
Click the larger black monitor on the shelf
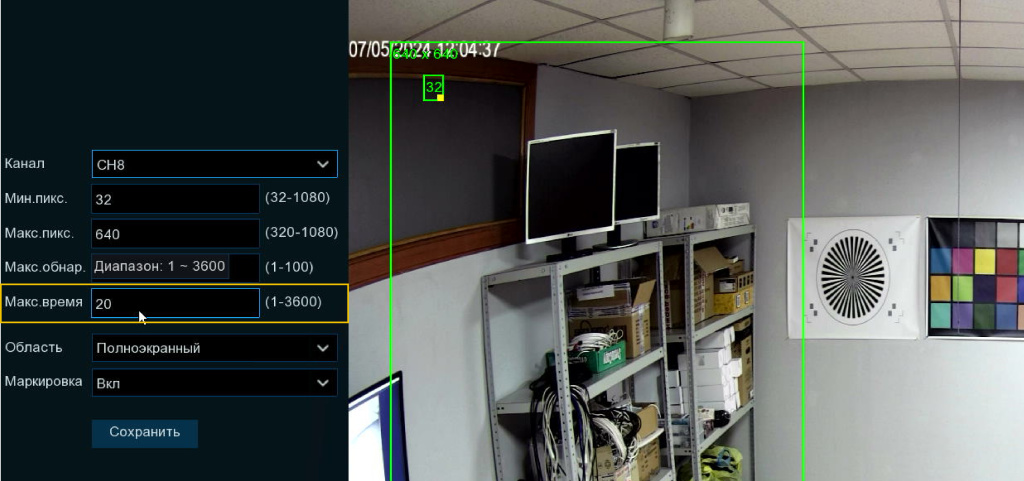tap(571, 186)
